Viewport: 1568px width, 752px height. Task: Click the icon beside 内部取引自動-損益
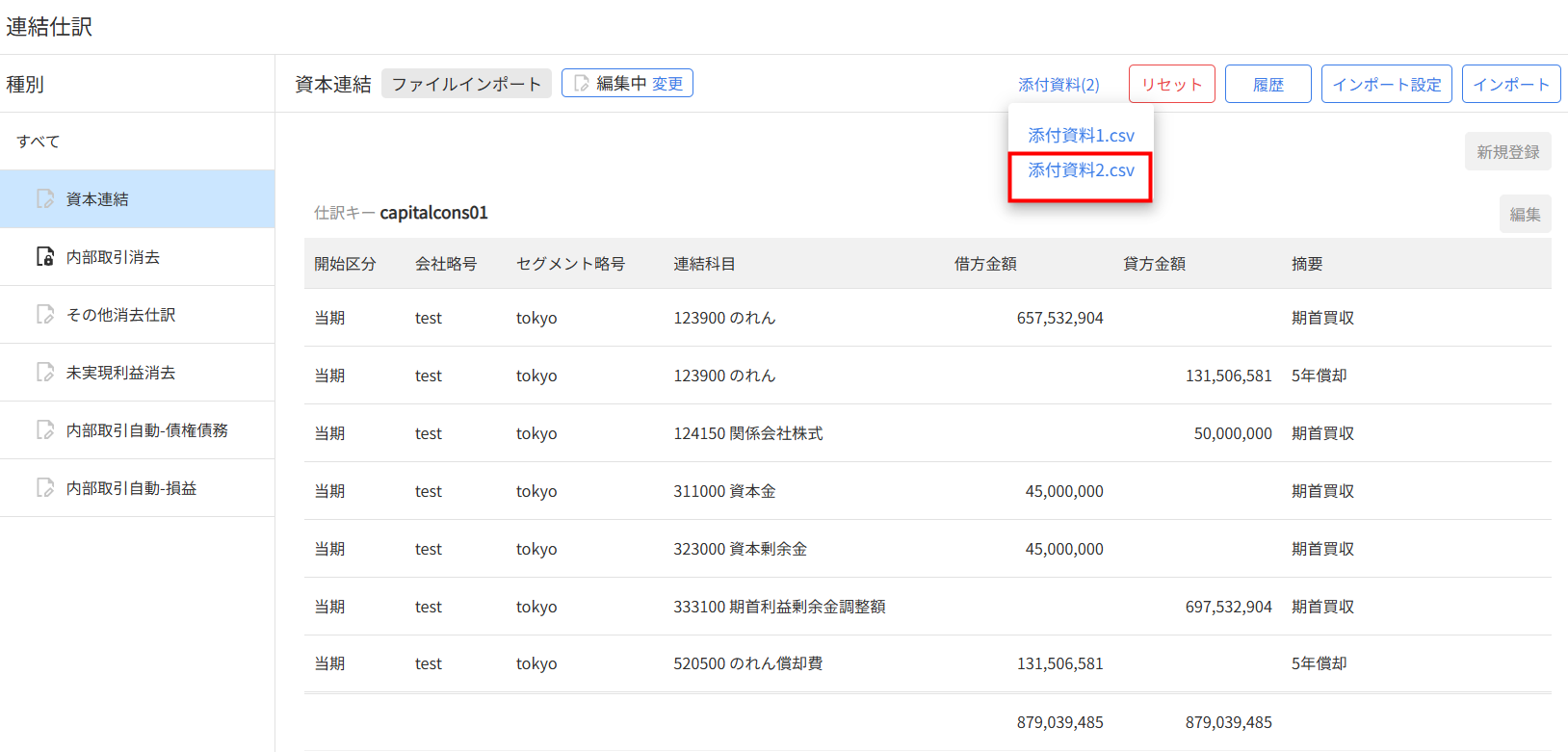(45, 488)
